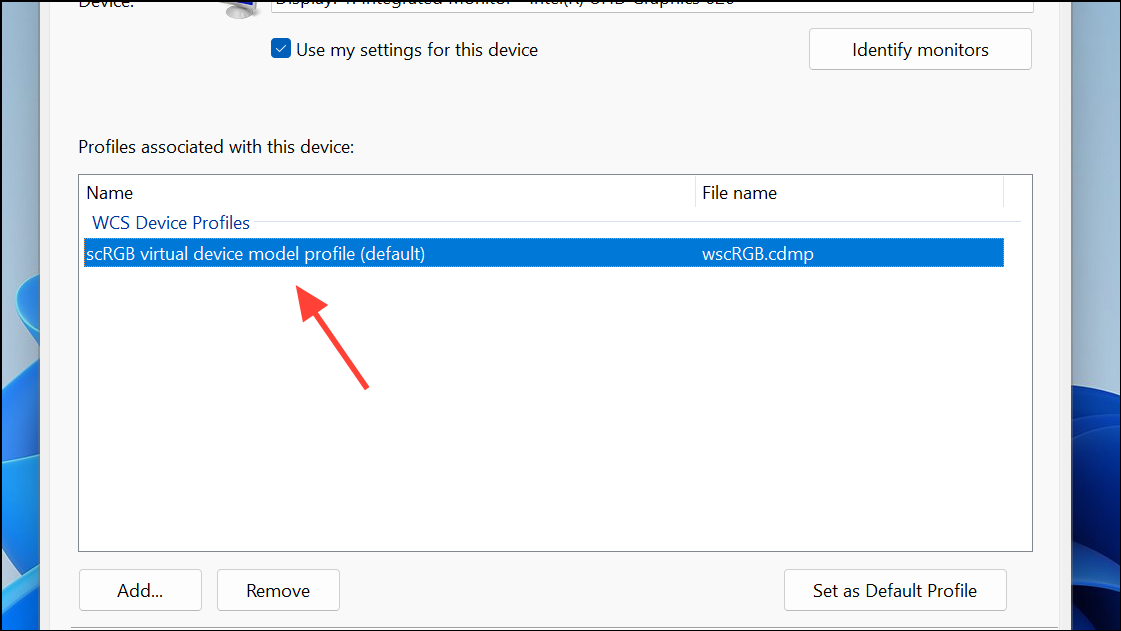Collapse the WCS Device Profiles group

[x=171, y=222]
